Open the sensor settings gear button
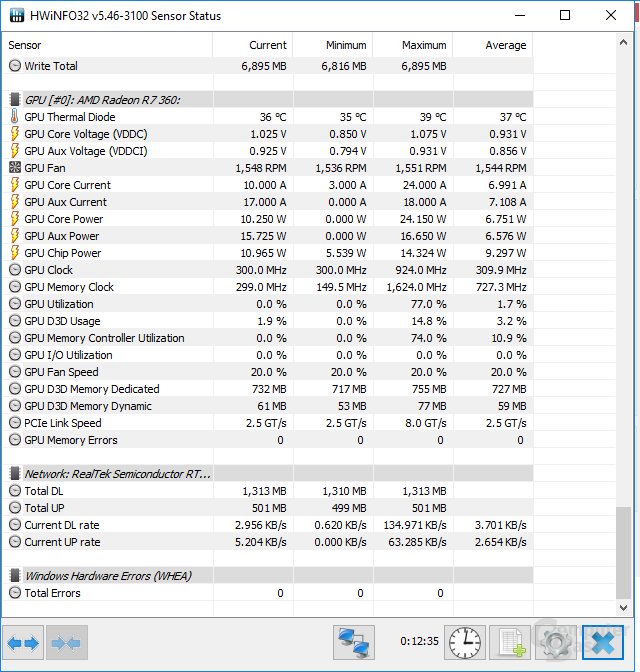Image resolution: width=640 pixels, height=672 pixels. click(x=556, y=642)
